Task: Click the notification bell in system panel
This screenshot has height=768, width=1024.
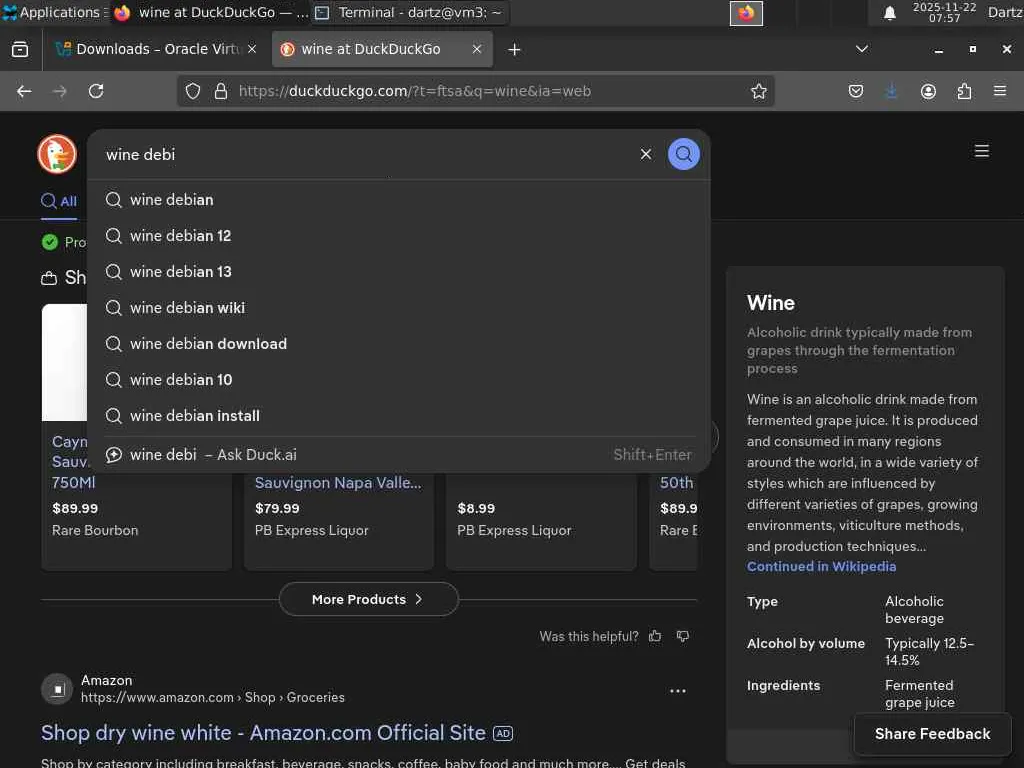Action: click(889, 13)
